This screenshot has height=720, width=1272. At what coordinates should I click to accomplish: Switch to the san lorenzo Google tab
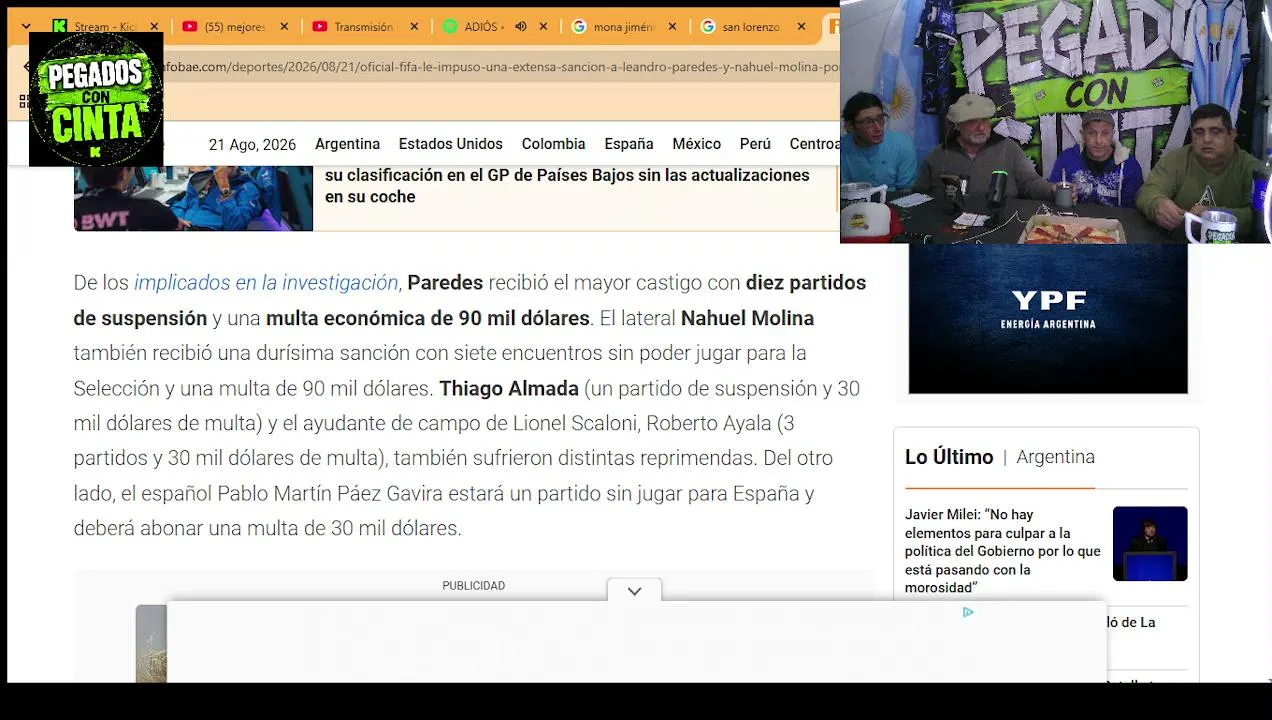pos(752,27)
